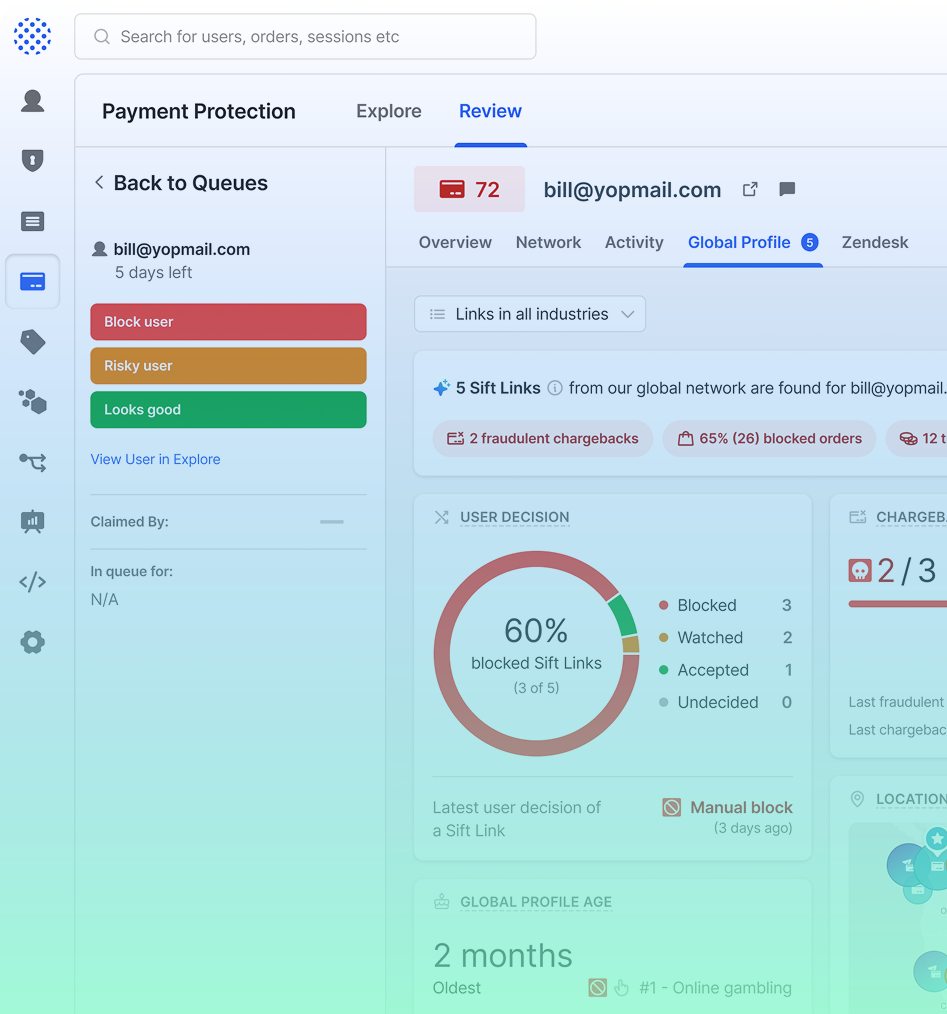Open the Links in all industries dropdown
Image resolution: width=947 pixels, height=1014 pixels.
530,314
